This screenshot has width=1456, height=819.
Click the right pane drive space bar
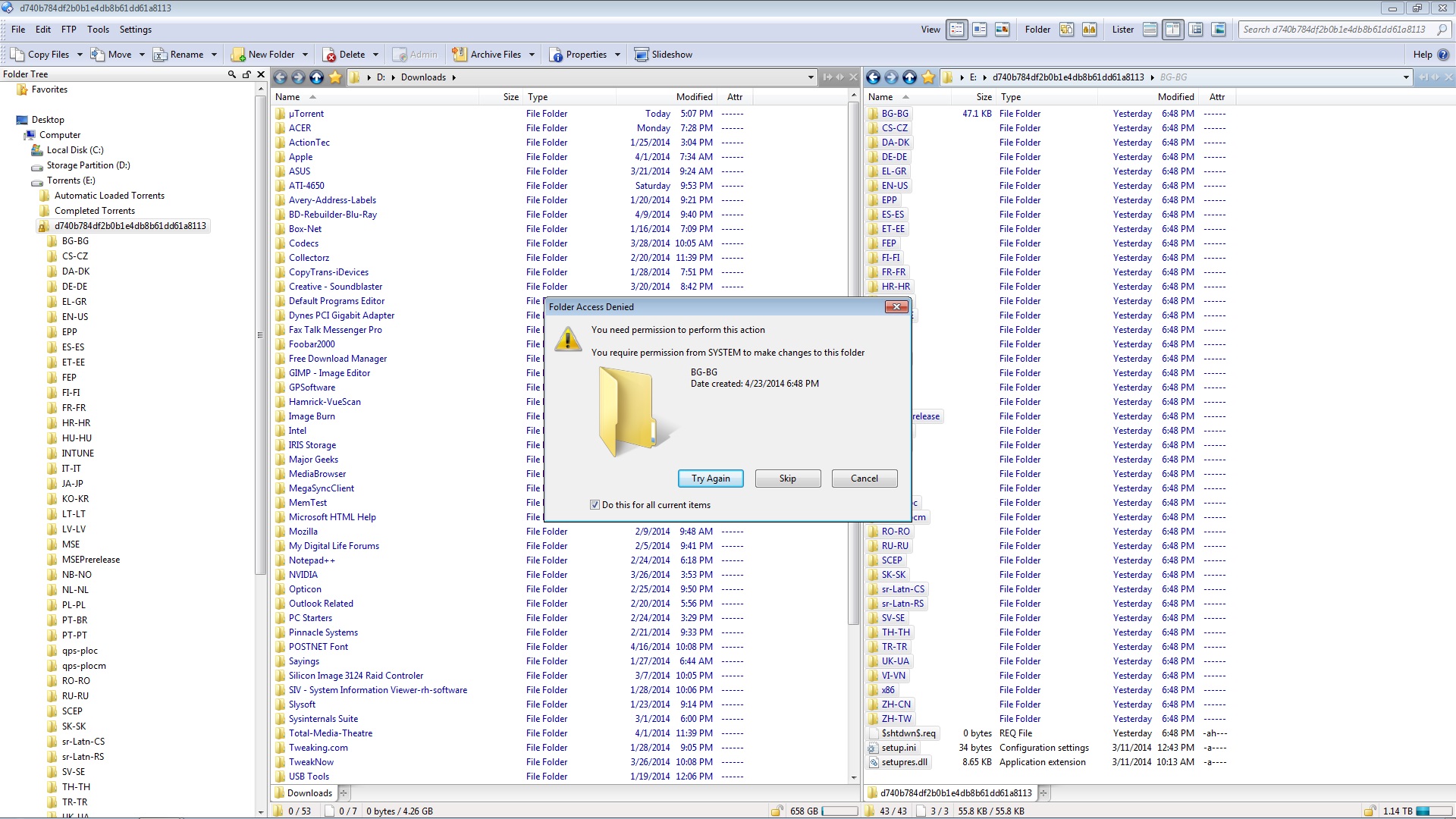click(1433, 811)
